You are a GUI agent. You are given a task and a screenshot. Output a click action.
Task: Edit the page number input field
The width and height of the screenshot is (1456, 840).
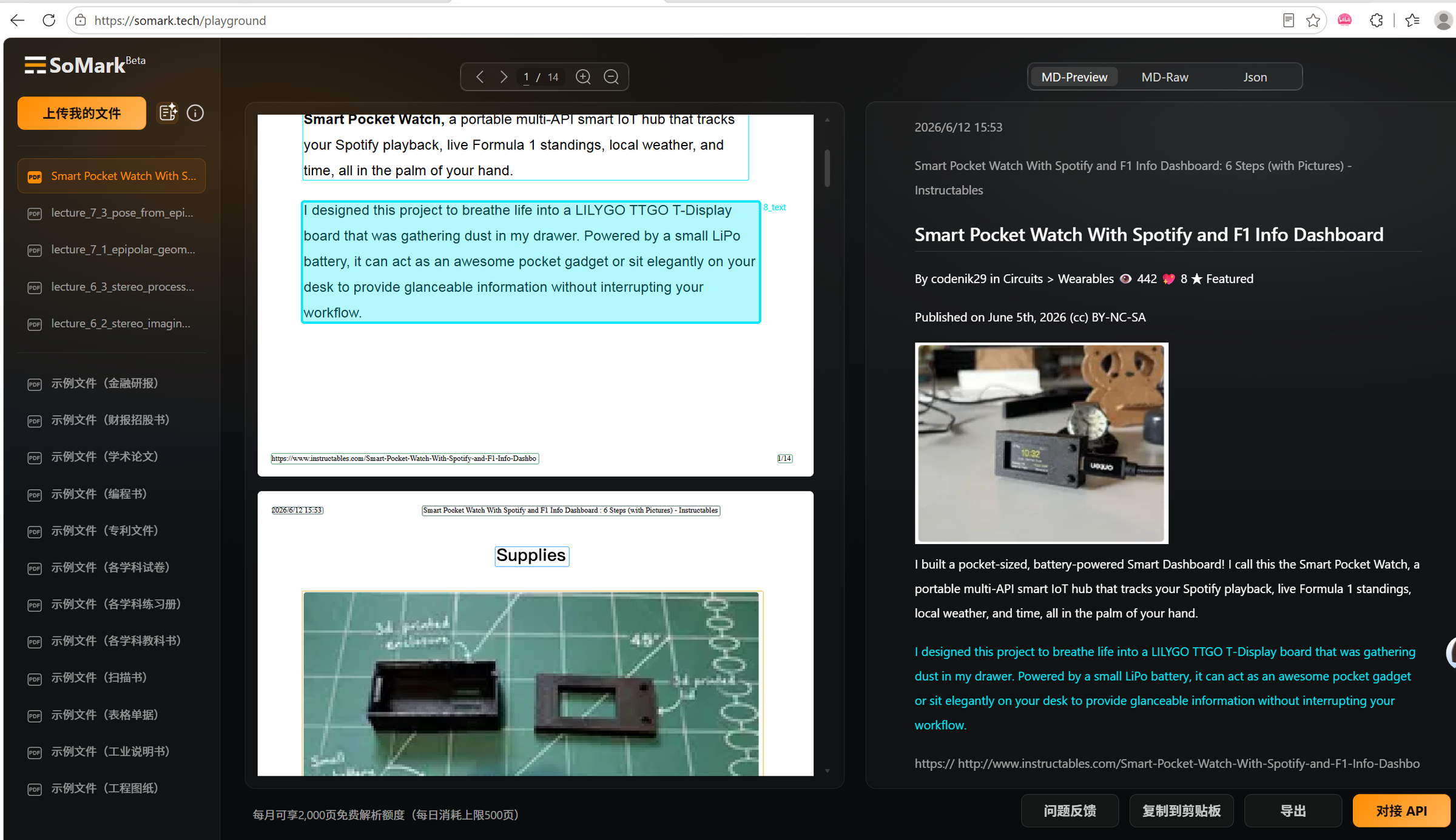[526, 77]
